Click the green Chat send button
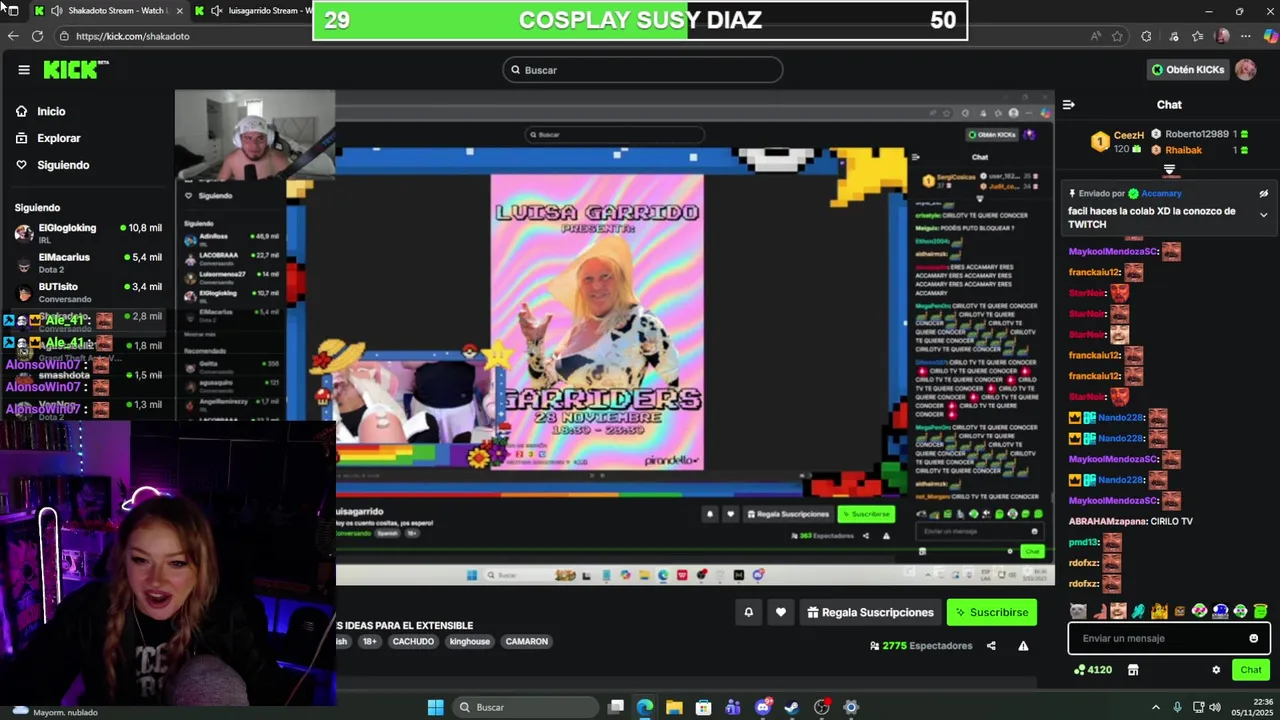 tap(1251, 670)
